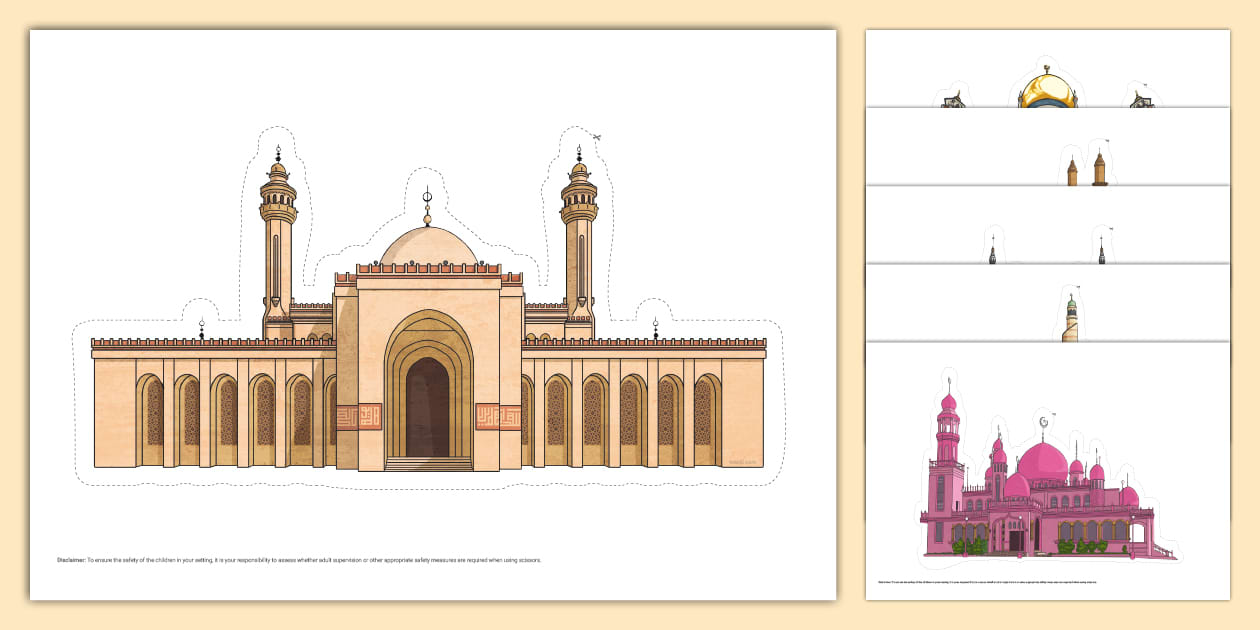Viewport: 1260px width, 630px height.
Task: Click the small finial on the right roofline
Action: (656, 329)
